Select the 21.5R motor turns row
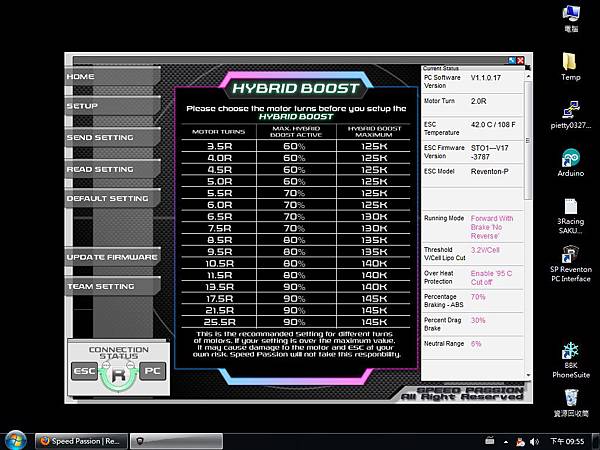 [296, 310]
